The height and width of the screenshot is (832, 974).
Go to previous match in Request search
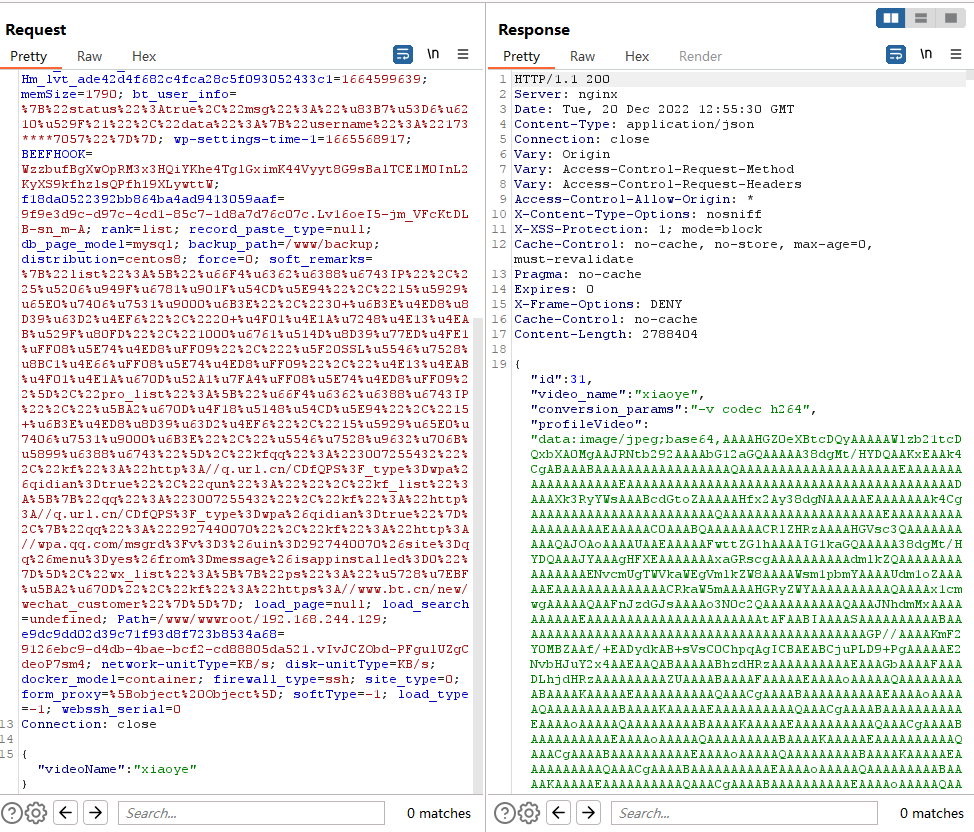point(67,812)
